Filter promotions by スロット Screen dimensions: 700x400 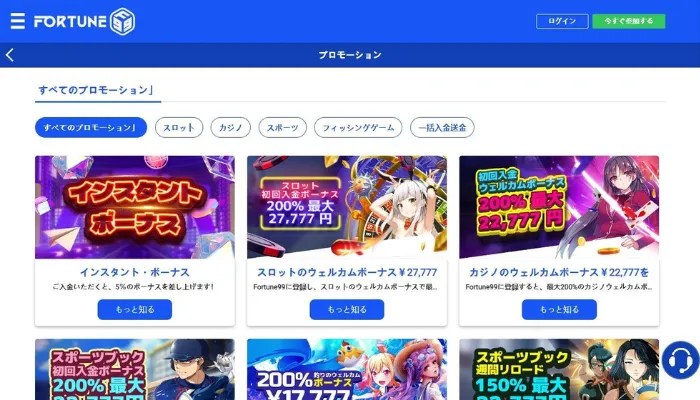[179, 128]
